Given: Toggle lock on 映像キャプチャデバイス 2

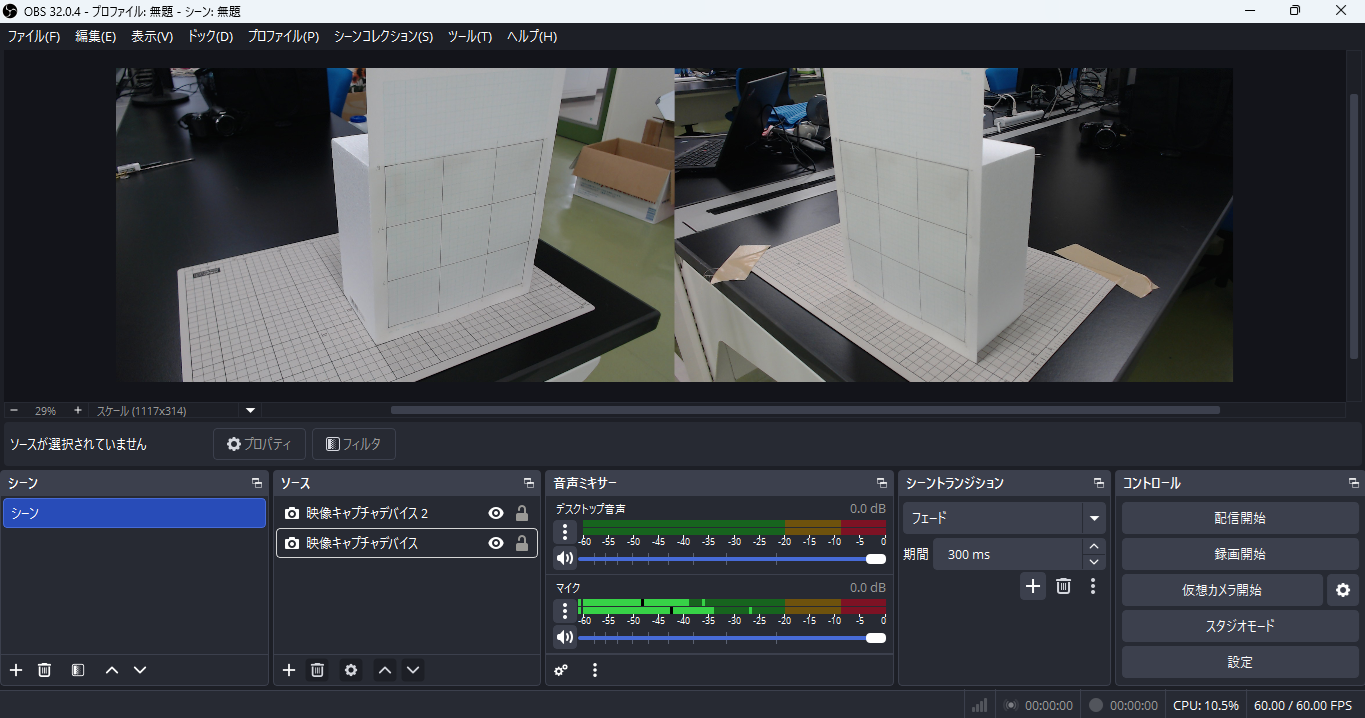Looking at the screenshot, I should (x=521, y=513).
